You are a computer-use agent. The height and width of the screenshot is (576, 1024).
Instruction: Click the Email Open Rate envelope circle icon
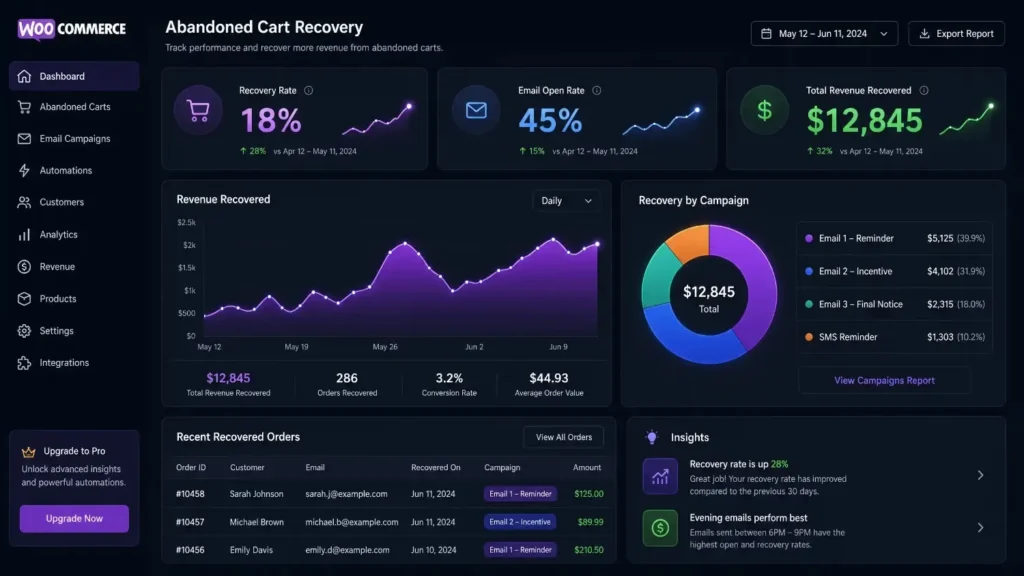476,110
